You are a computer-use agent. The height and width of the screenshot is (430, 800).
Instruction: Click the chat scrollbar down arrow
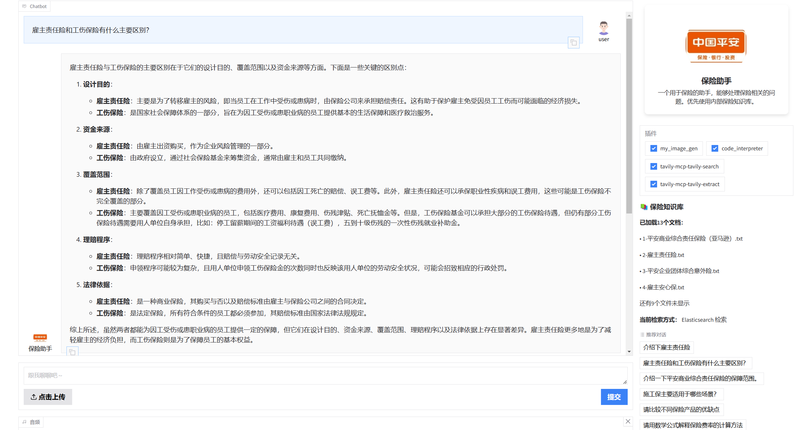point(629,351)
